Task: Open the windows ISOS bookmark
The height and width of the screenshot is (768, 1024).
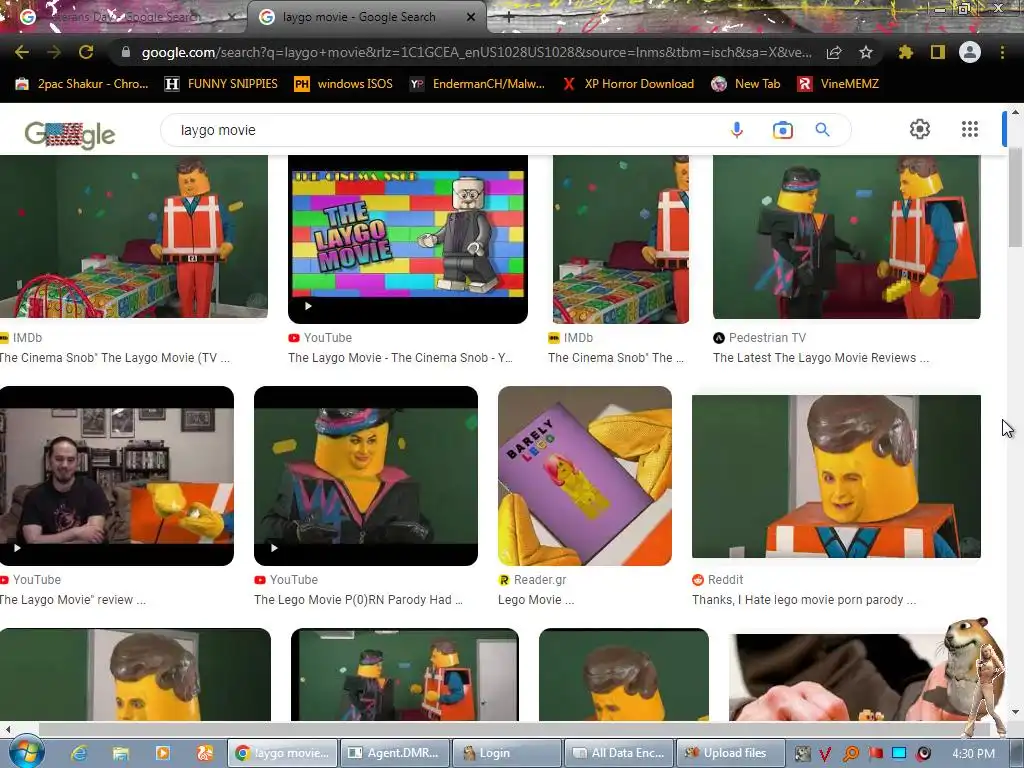Action: point(344,84)
